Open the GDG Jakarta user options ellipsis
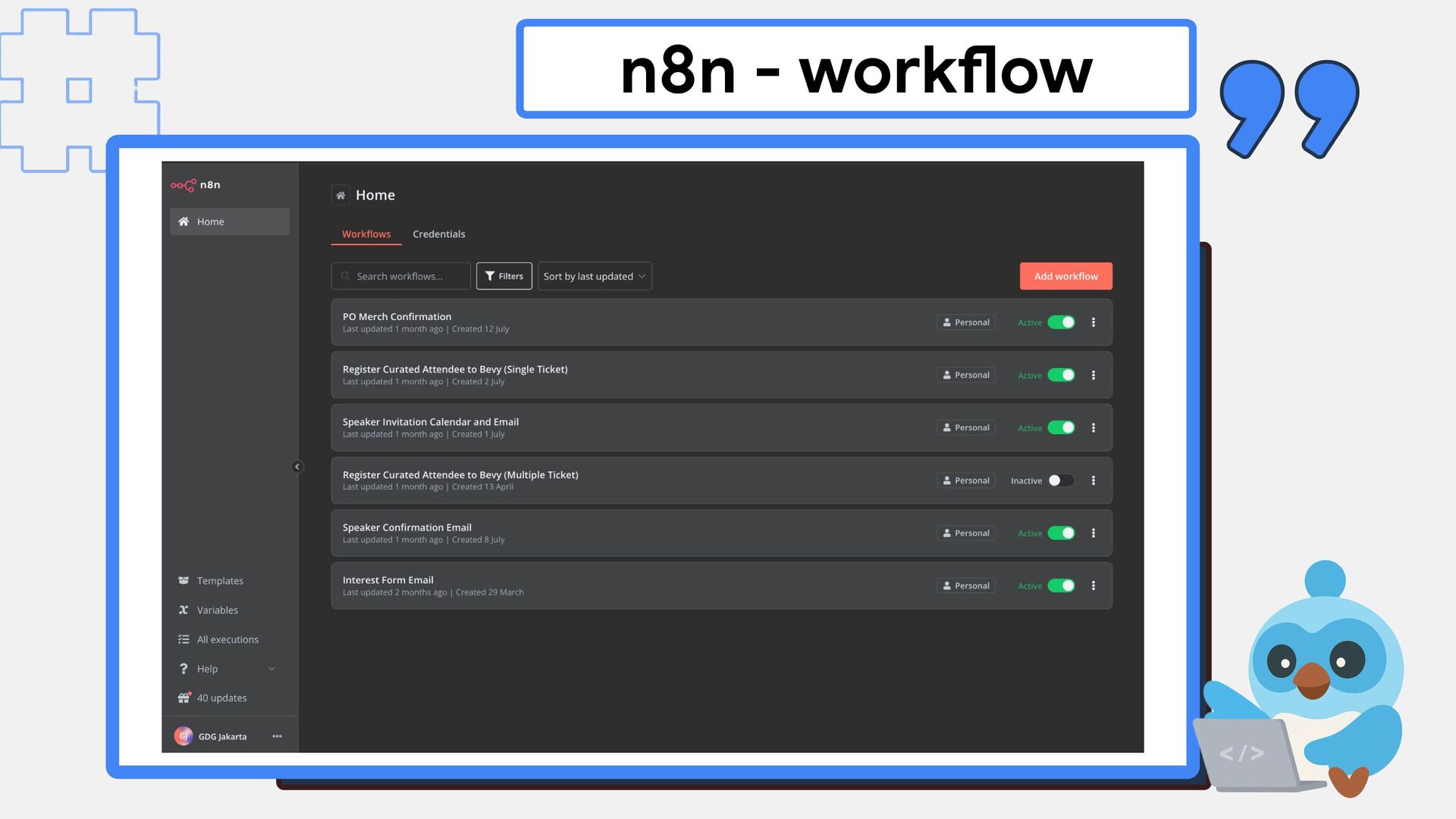The height and width of the screenshot is (819, 1456). (x=278, y=736)
